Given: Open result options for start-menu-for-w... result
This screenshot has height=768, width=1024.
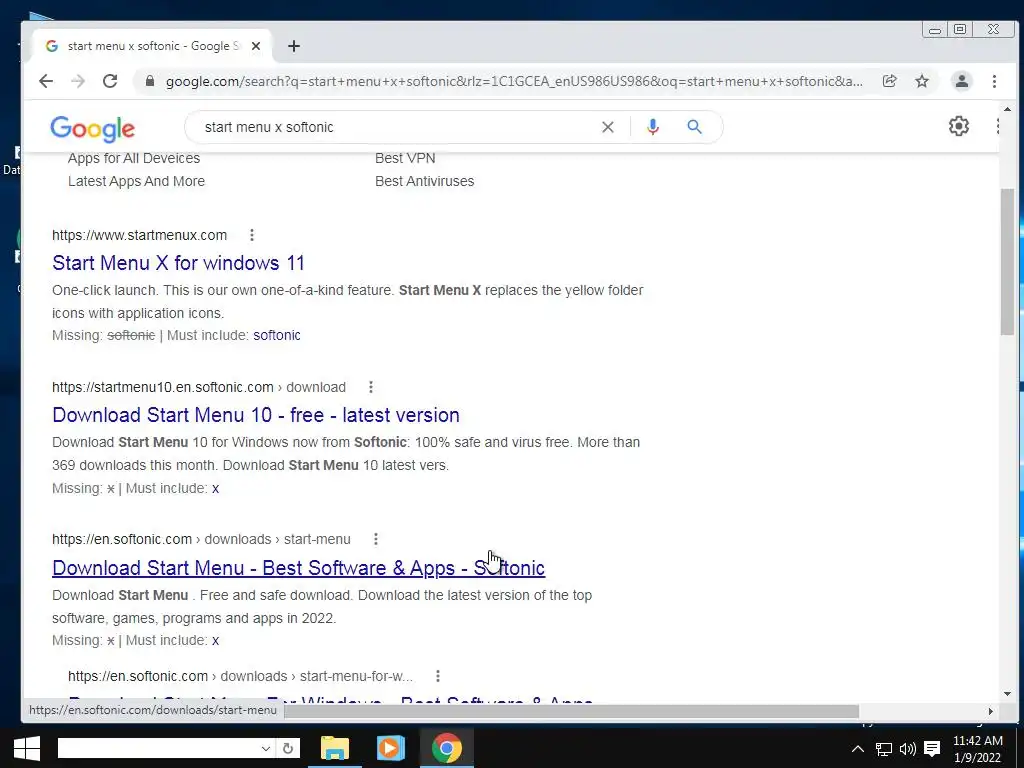Looking at the screenshot, I should point(438,676).
